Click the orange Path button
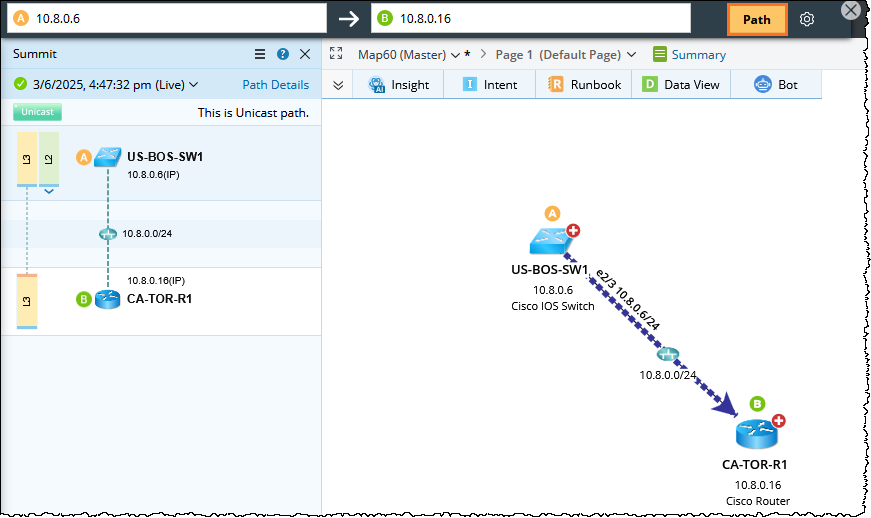The width and height of the screenshot is (871, 518). pos(757,19)
